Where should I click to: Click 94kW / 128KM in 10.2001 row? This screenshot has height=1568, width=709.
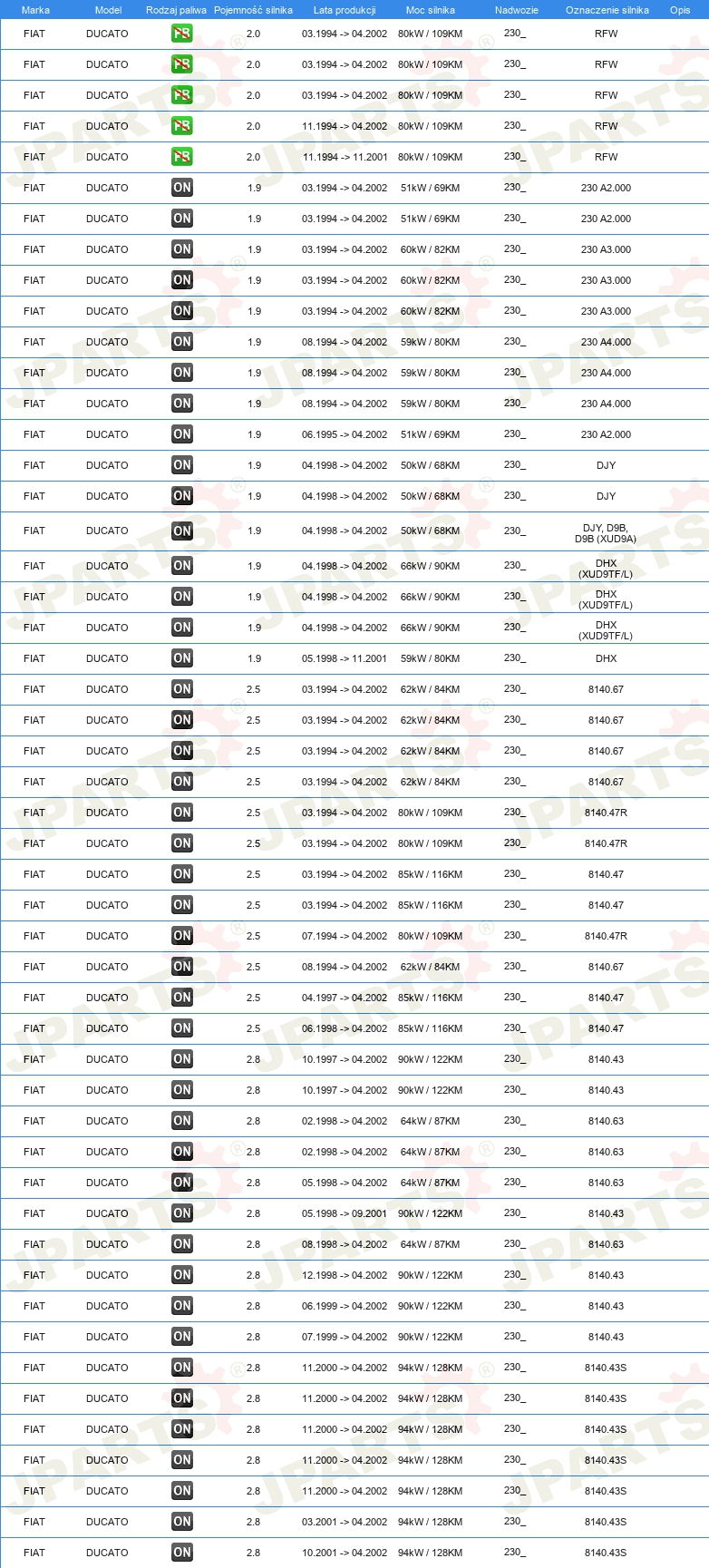430,1553
